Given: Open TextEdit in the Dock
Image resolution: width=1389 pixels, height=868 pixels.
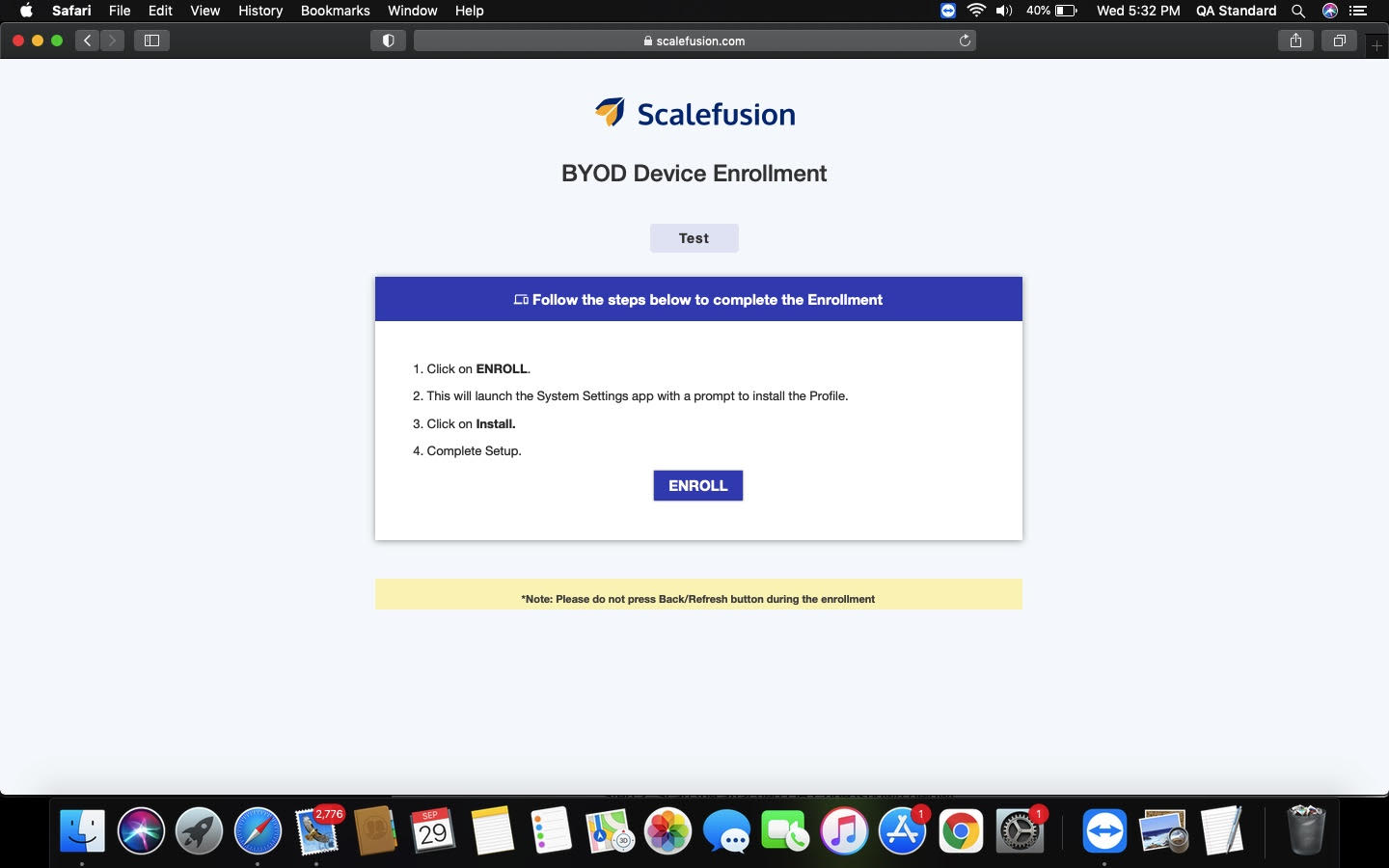Looking at the screenshot, I should [x=1222, y=831].
